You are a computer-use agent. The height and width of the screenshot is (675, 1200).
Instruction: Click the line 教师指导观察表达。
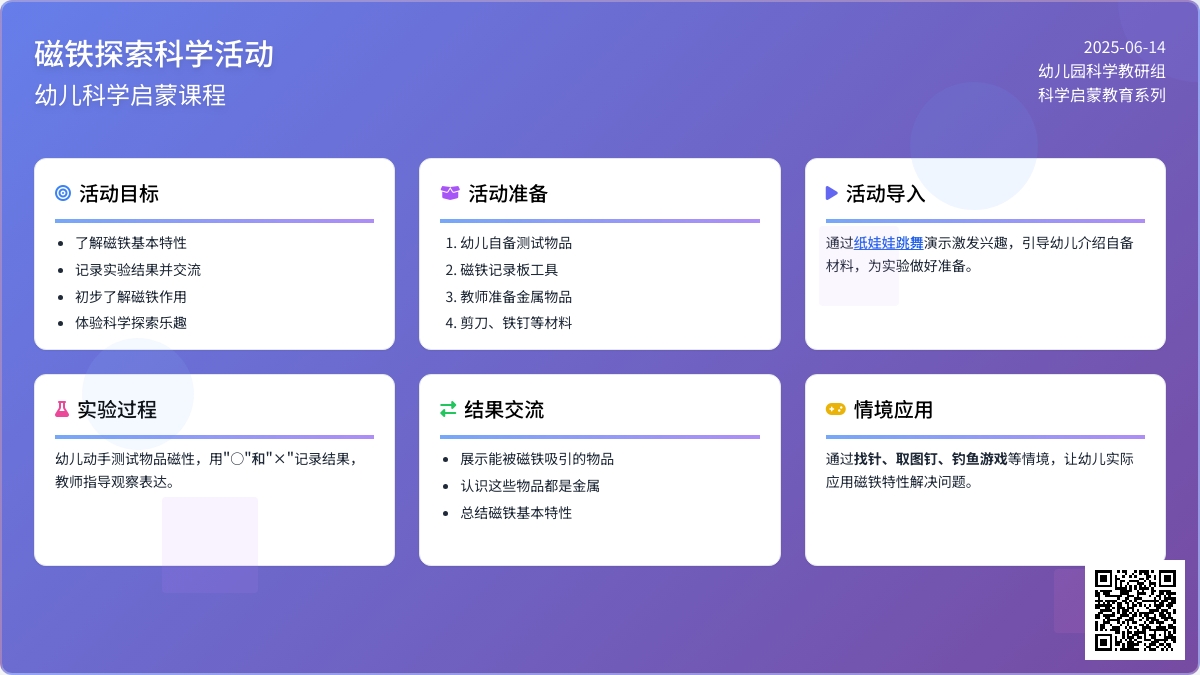coord(118,481)
